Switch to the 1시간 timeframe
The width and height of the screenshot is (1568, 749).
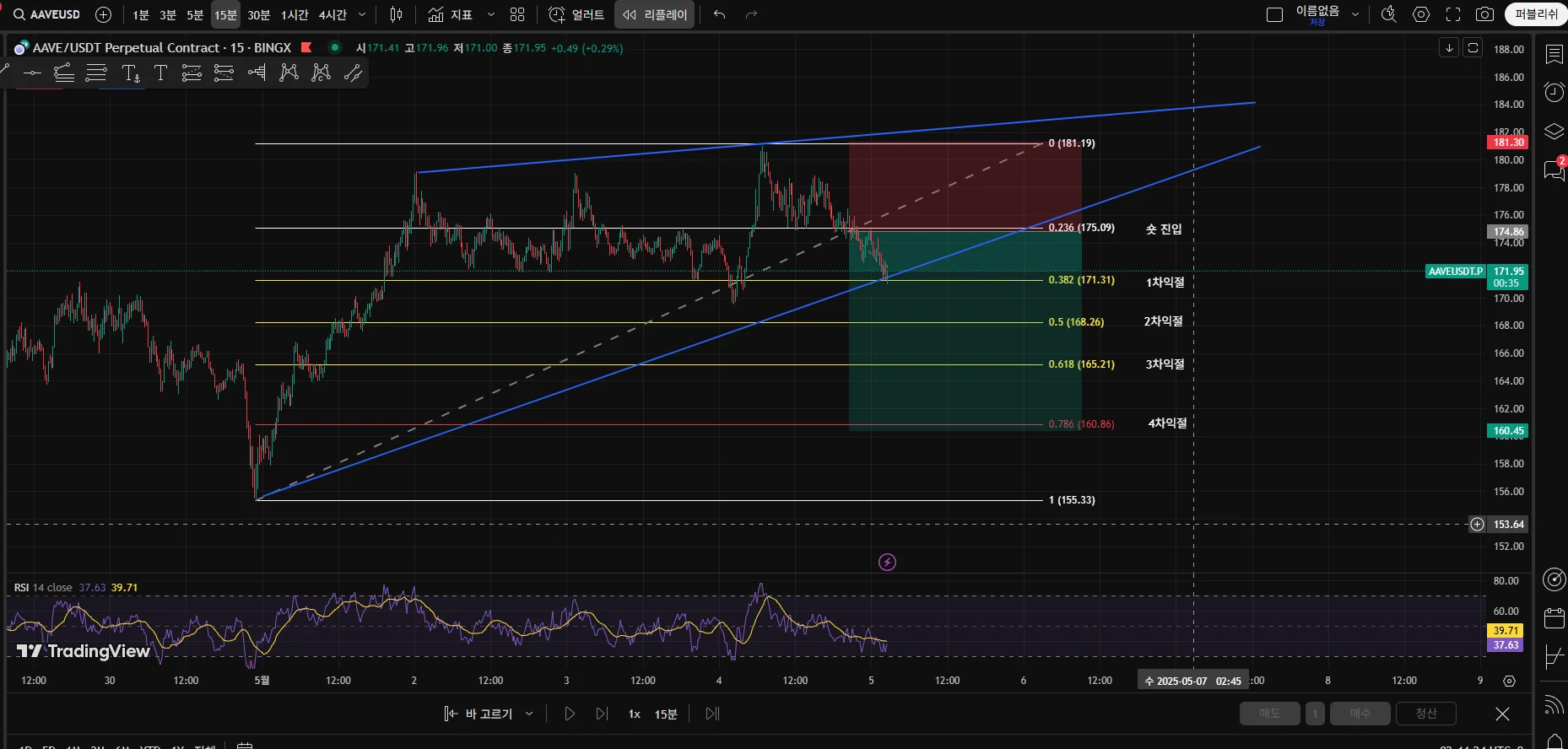pos(295,14)
